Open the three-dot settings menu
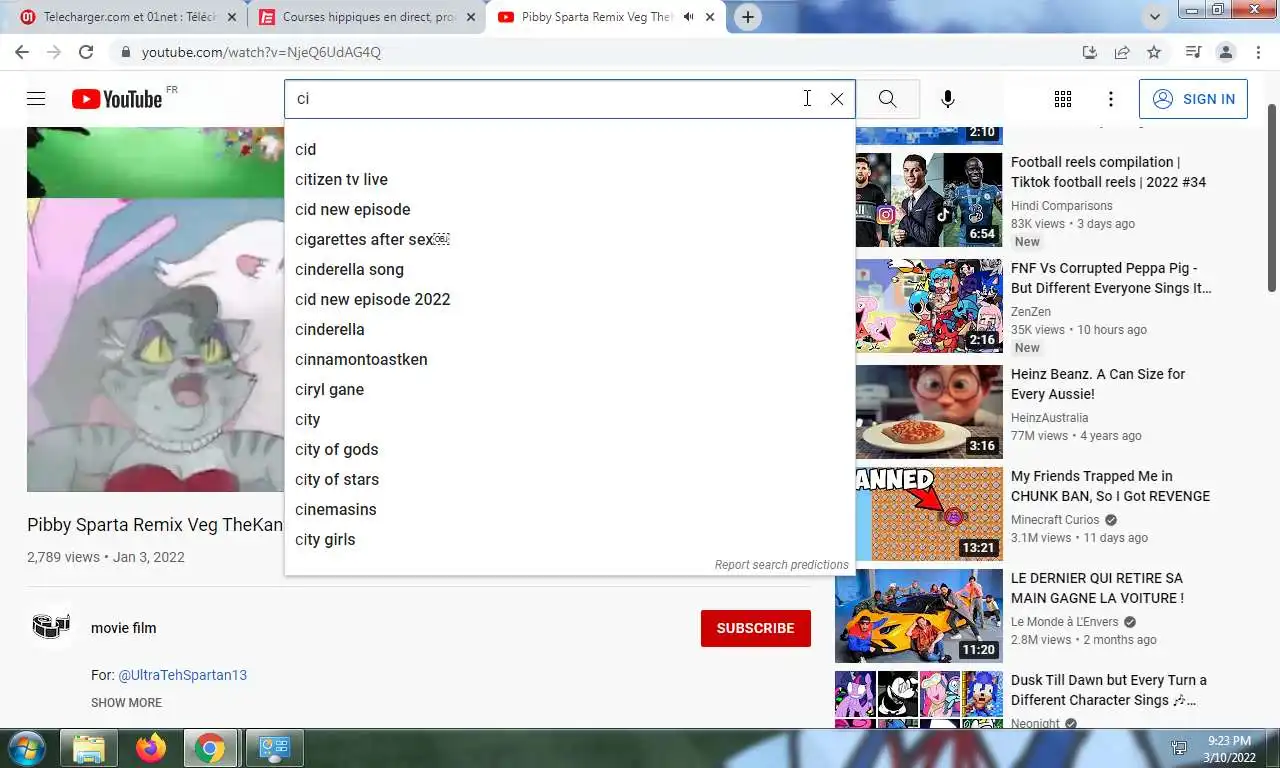This screenshot has height=768, width=1280. point(1110,99)
